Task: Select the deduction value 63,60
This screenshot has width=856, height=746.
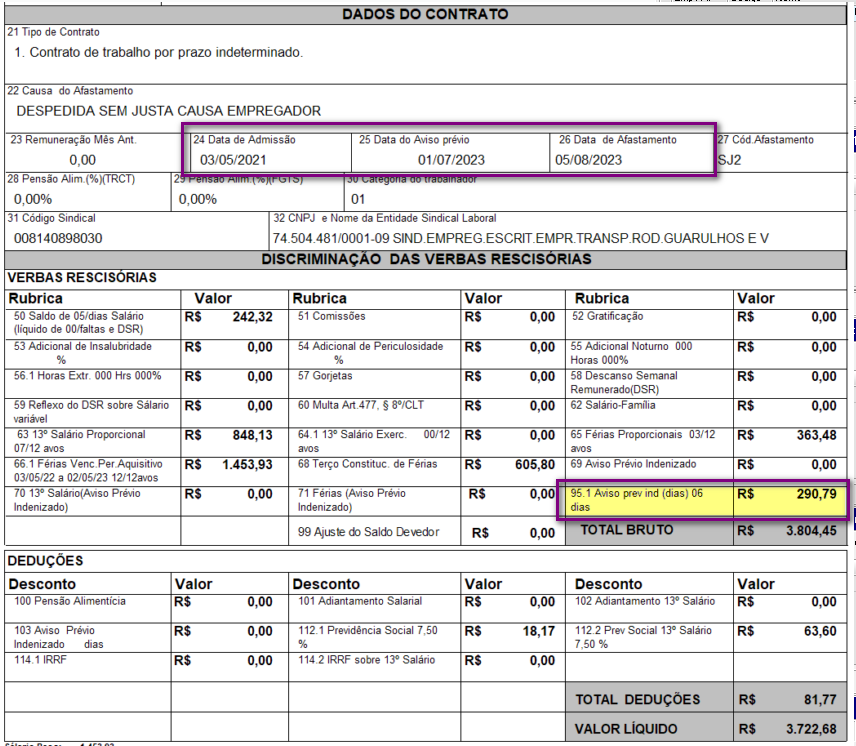Action: click(x=820, y=631)
